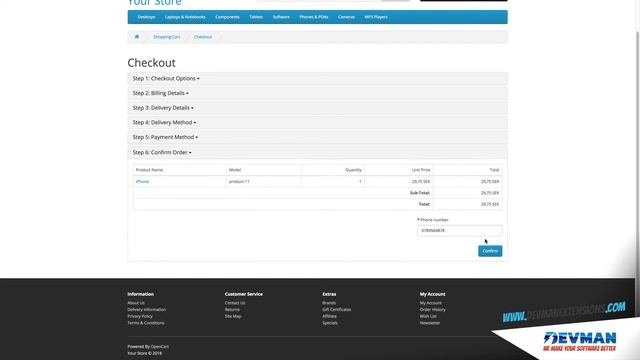Open Gift Certificates footer link

click(337, 309)
